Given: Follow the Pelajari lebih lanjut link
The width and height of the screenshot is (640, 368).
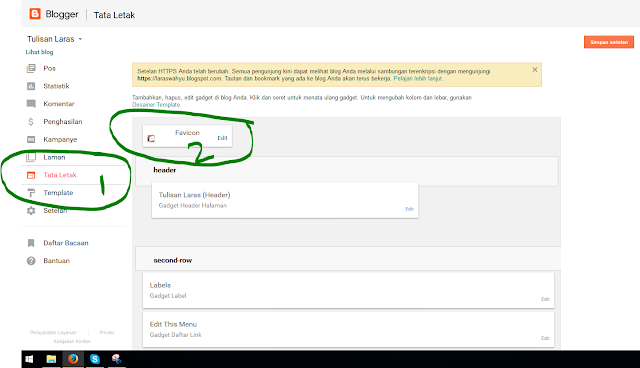Looking at the screenshot, I should (418, 78).
